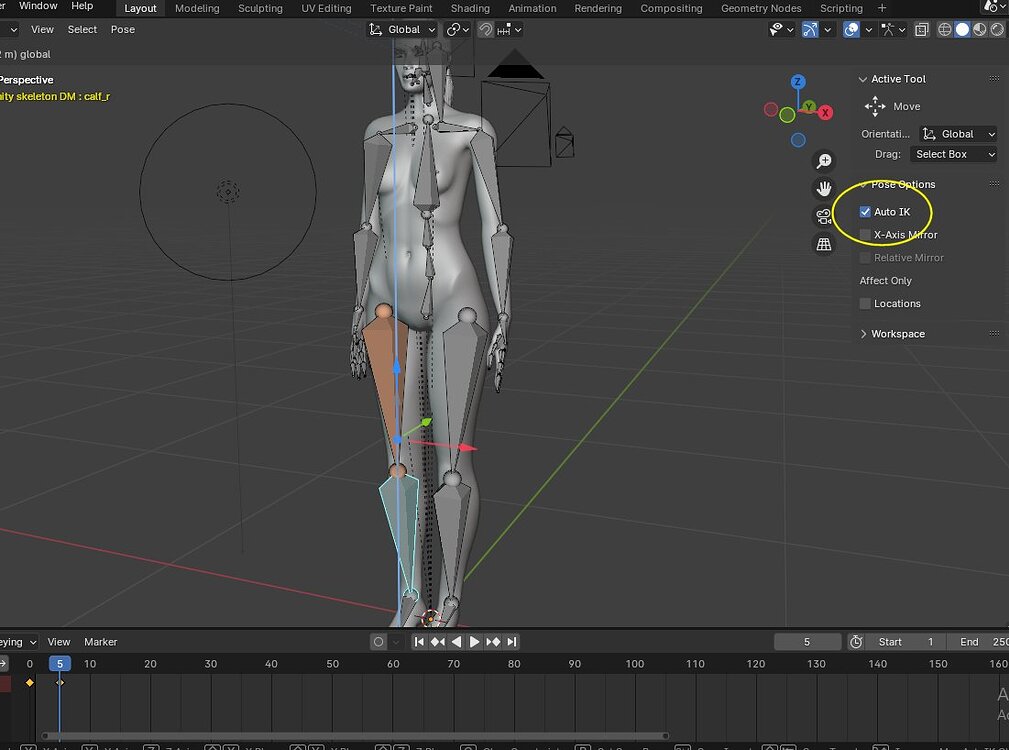
Task: Open the snapping options dropdown arrow
Action: click(x=518, y=30)
